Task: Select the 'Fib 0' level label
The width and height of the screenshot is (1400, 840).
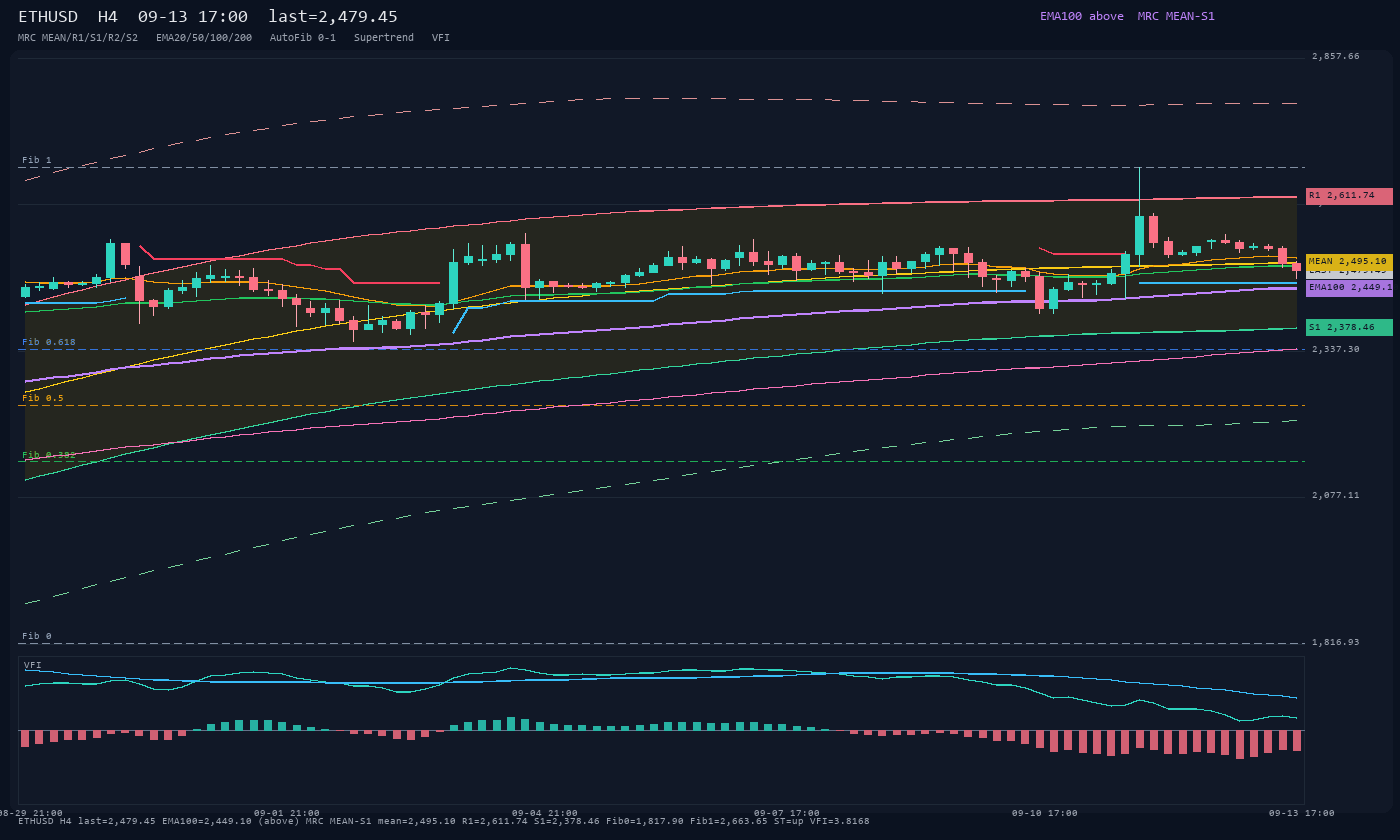Action: [37, 636]
